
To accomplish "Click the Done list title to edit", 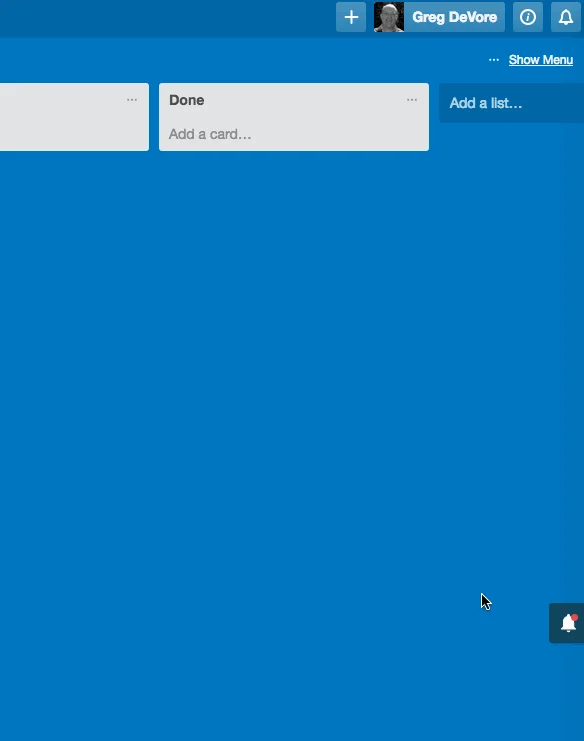I will [187, 100].
